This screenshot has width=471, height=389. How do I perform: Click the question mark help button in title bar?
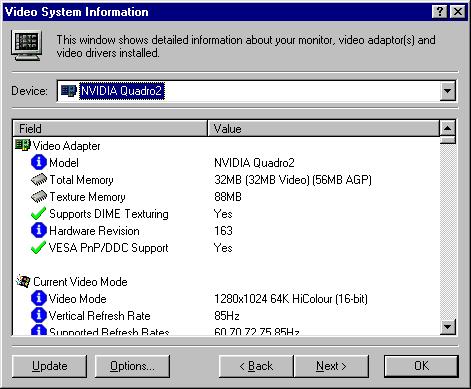pos(440,12)
